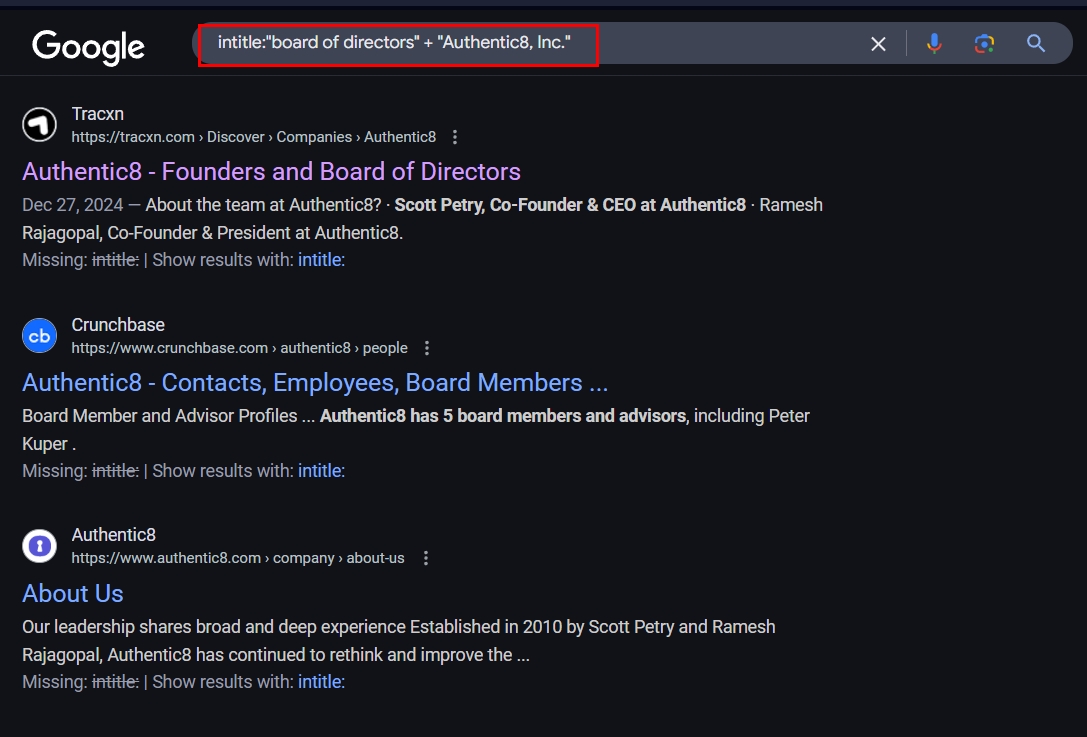Clear the search query with the X icon
The image size is (1087, 737).
(x=878, y=44)
